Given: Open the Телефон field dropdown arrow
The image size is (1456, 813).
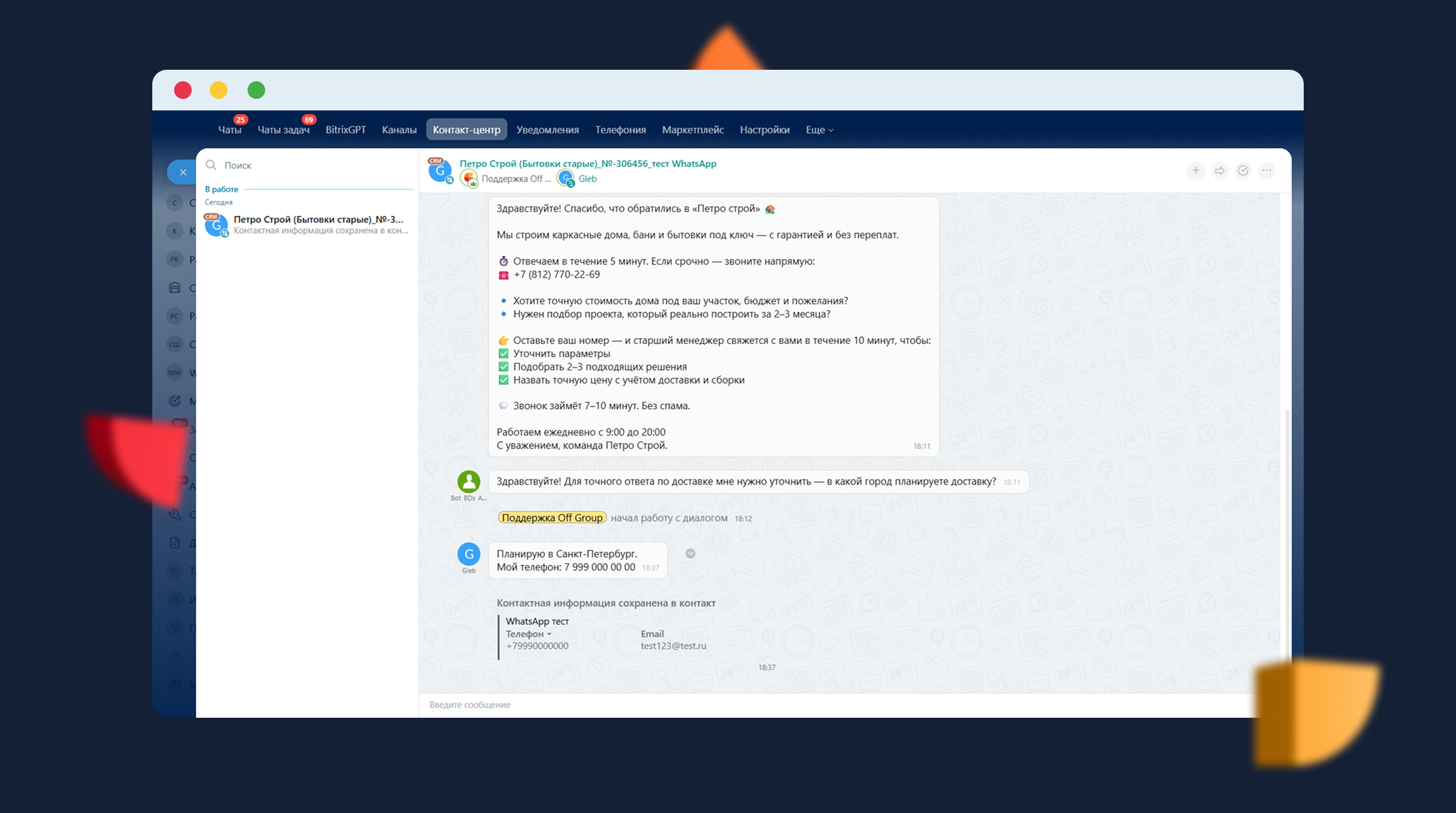Looking at the screenshot, I should pyautogui.click(x=549, y=634).
